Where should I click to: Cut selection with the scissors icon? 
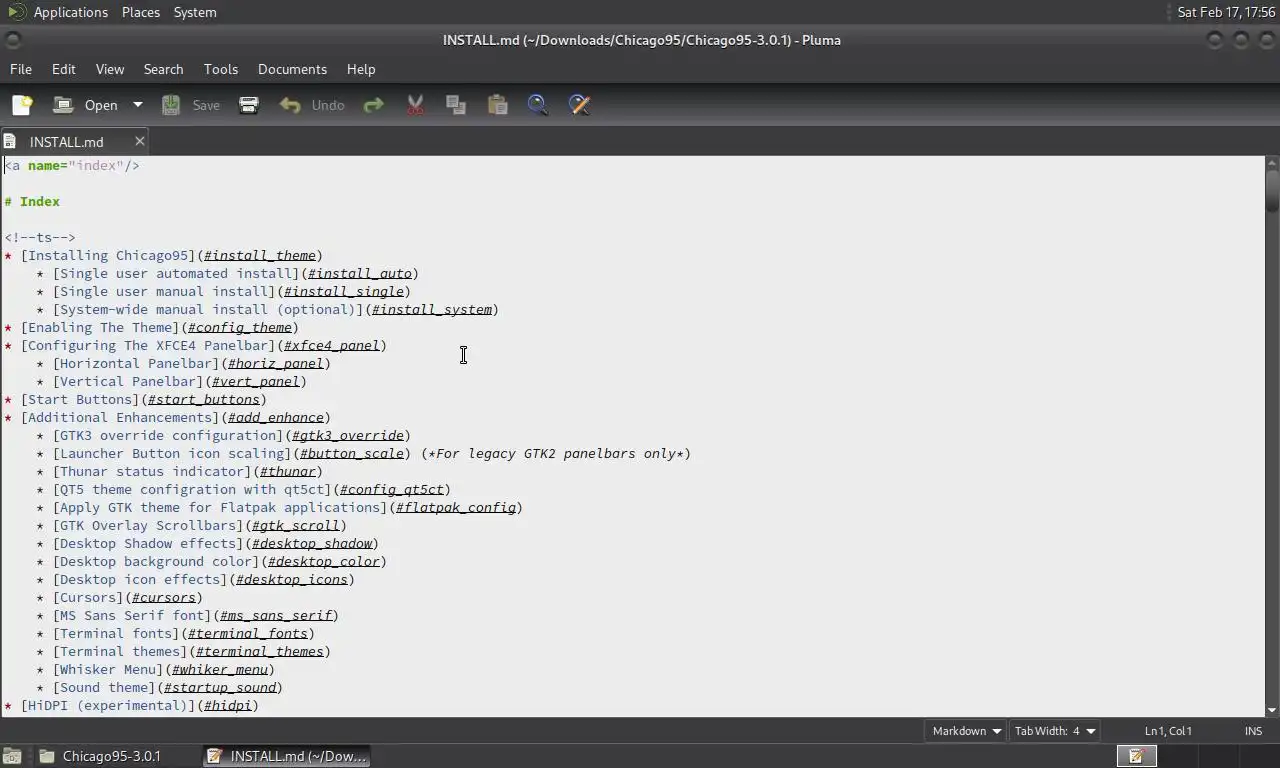[x=415, y=105]
